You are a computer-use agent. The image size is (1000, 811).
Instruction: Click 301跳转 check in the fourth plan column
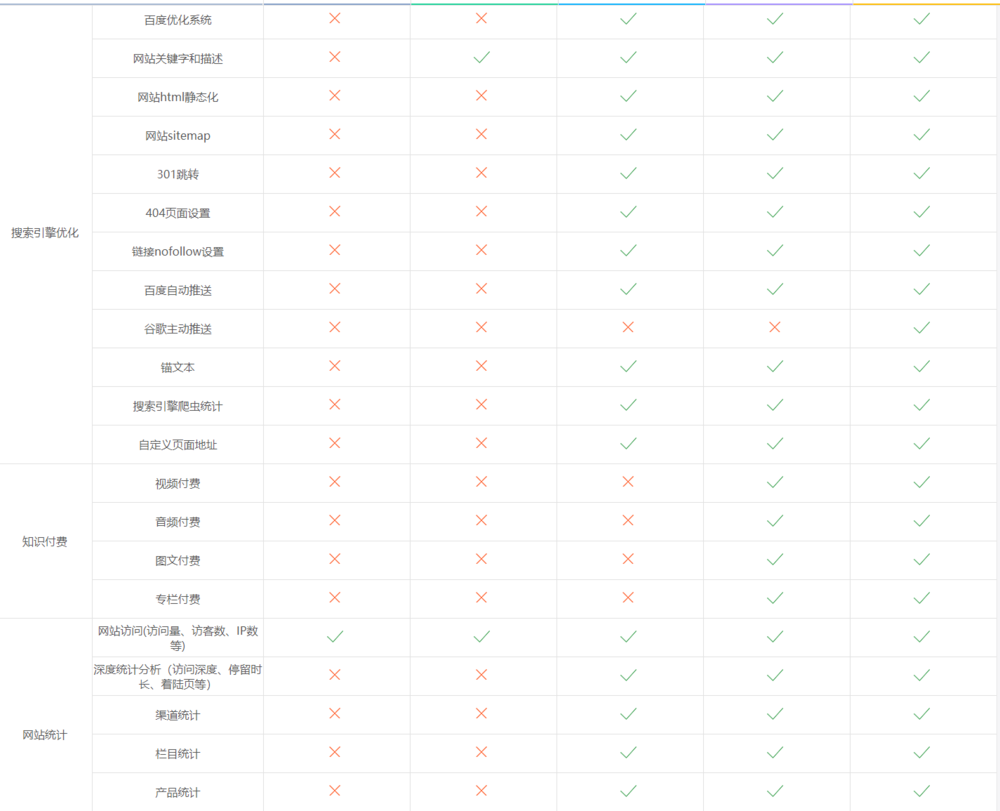[x=775, y=173]
